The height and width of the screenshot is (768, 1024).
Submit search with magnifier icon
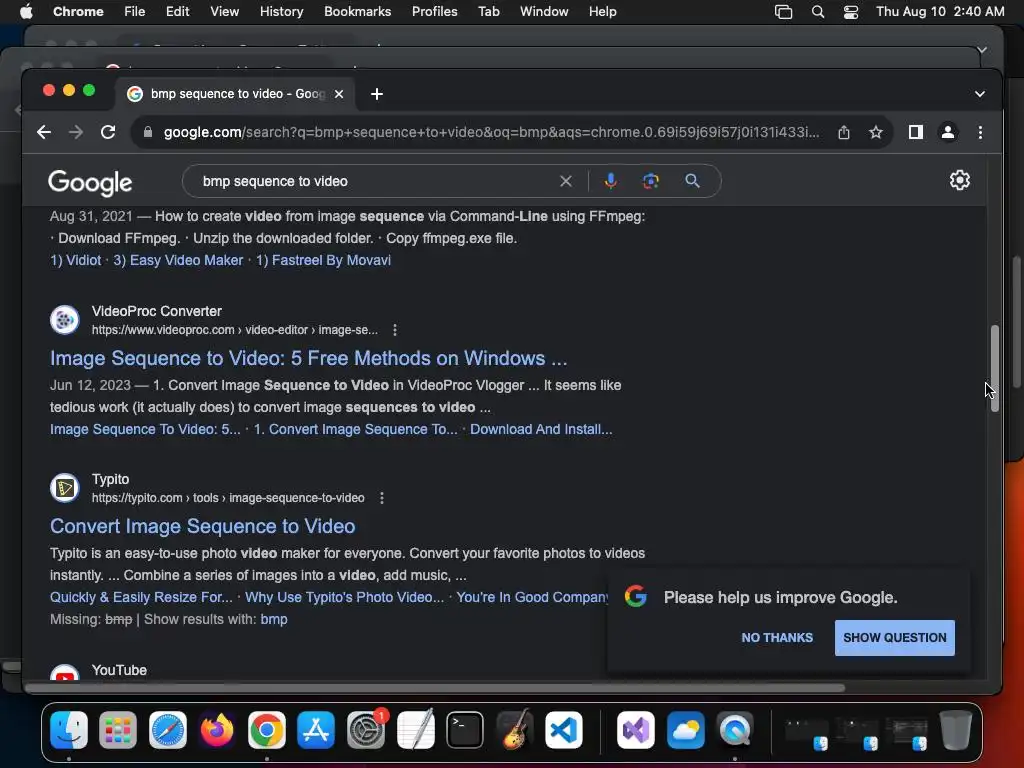coord(692,181)
